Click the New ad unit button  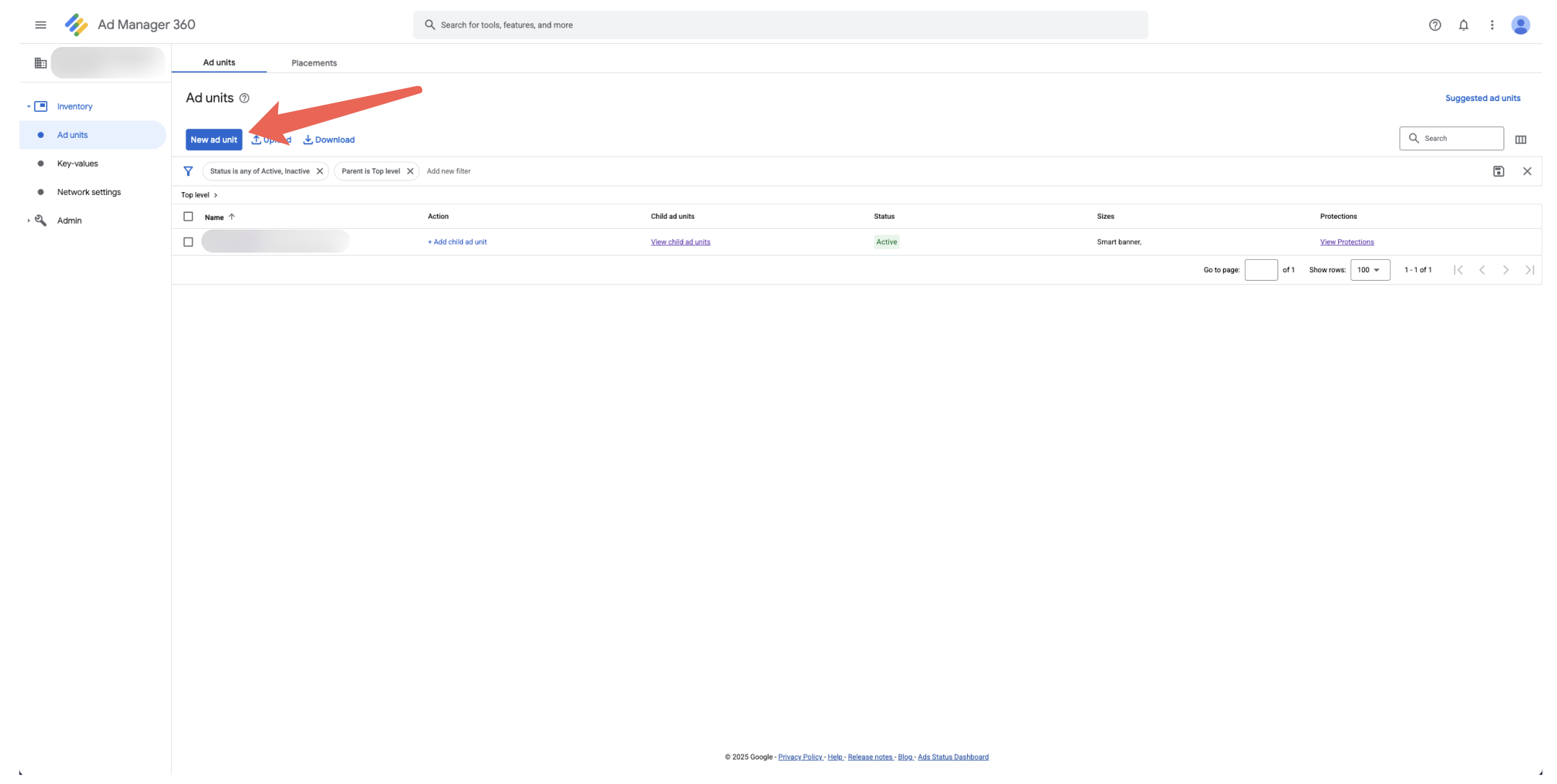(x=214, y=139)
